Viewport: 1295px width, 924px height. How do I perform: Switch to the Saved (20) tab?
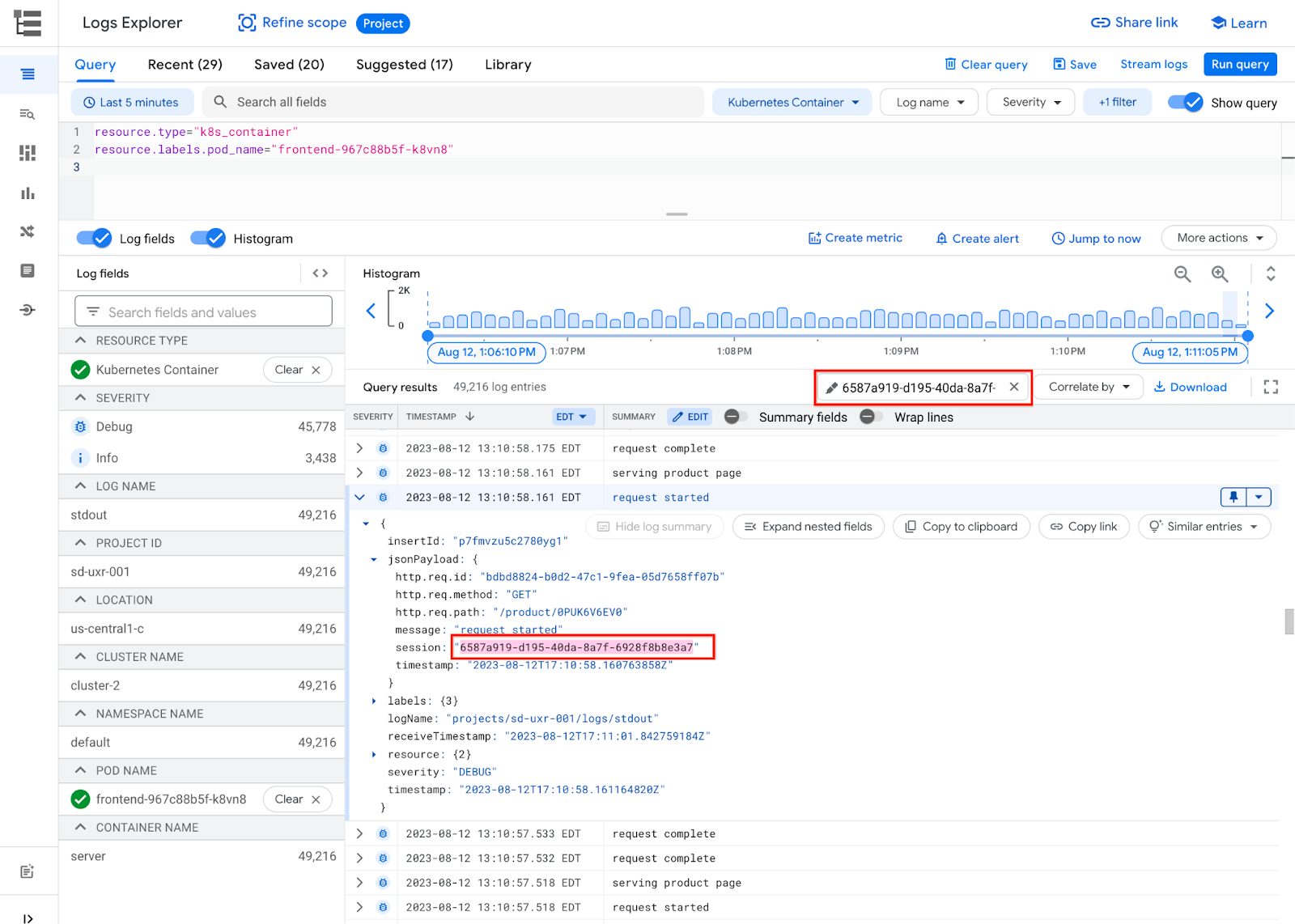point(289,65)
